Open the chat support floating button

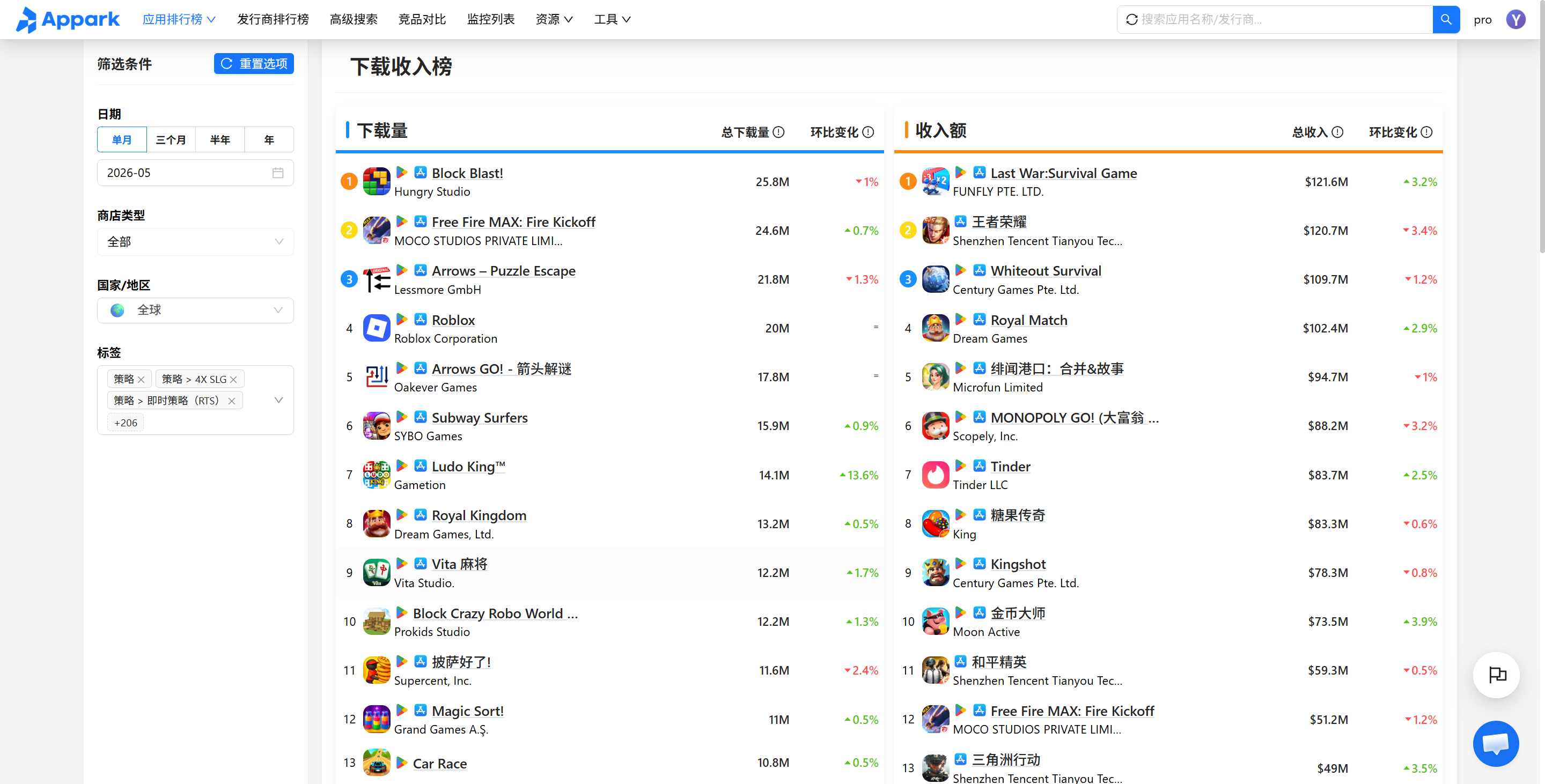tap(1496, 743)
